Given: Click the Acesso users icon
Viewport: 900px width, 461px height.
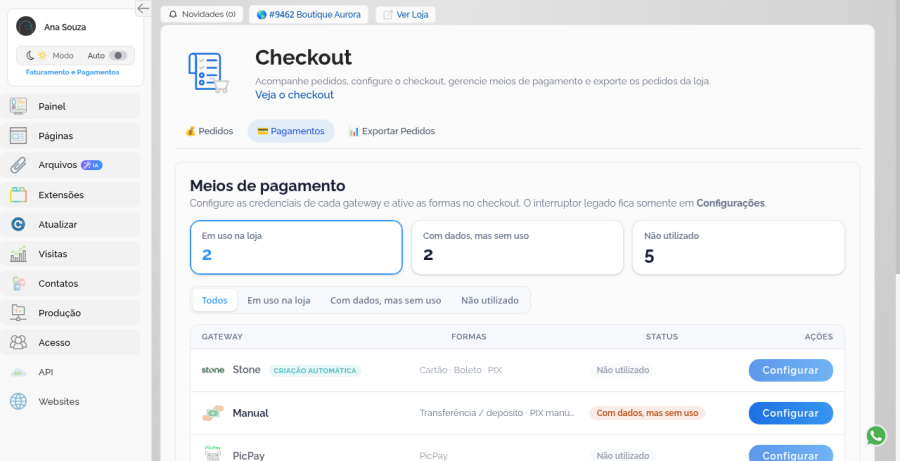Looking at the screenshot, I should click(18, 343).
